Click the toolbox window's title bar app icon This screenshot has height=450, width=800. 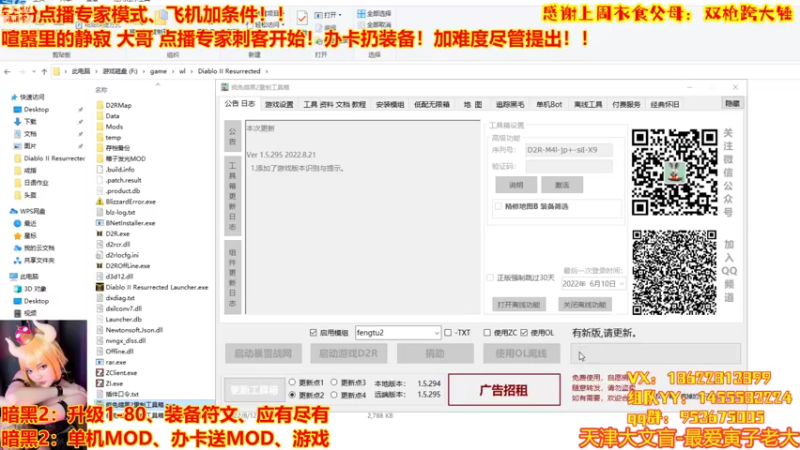point(224,87)
